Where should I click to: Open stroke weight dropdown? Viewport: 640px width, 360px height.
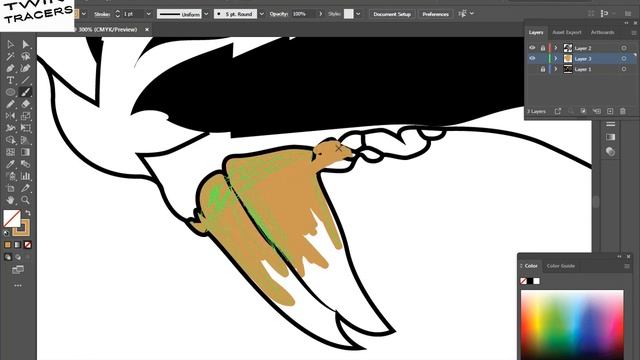149,14
